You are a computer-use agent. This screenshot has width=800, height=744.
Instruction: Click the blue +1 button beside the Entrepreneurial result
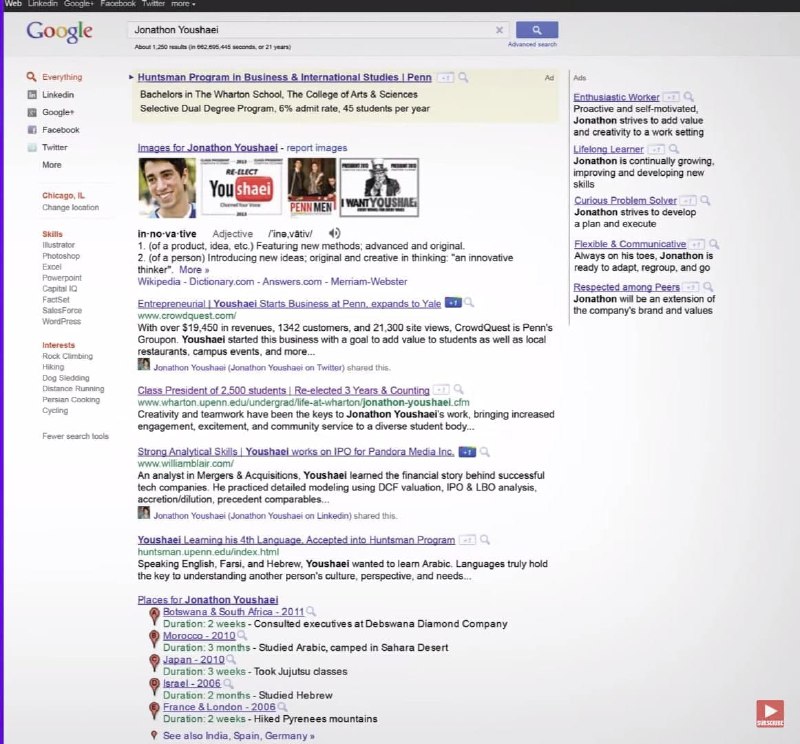453,303
